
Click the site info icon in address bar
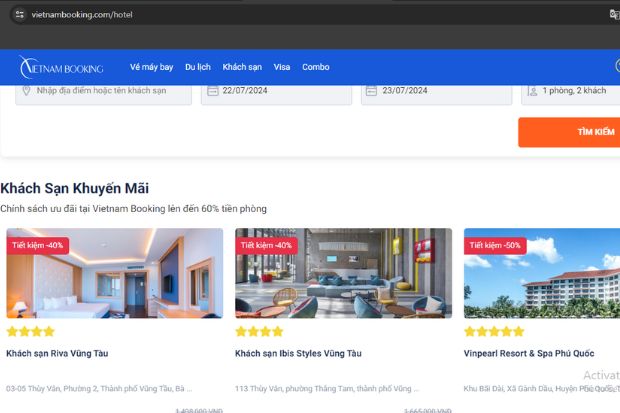(x=19, y=15)
